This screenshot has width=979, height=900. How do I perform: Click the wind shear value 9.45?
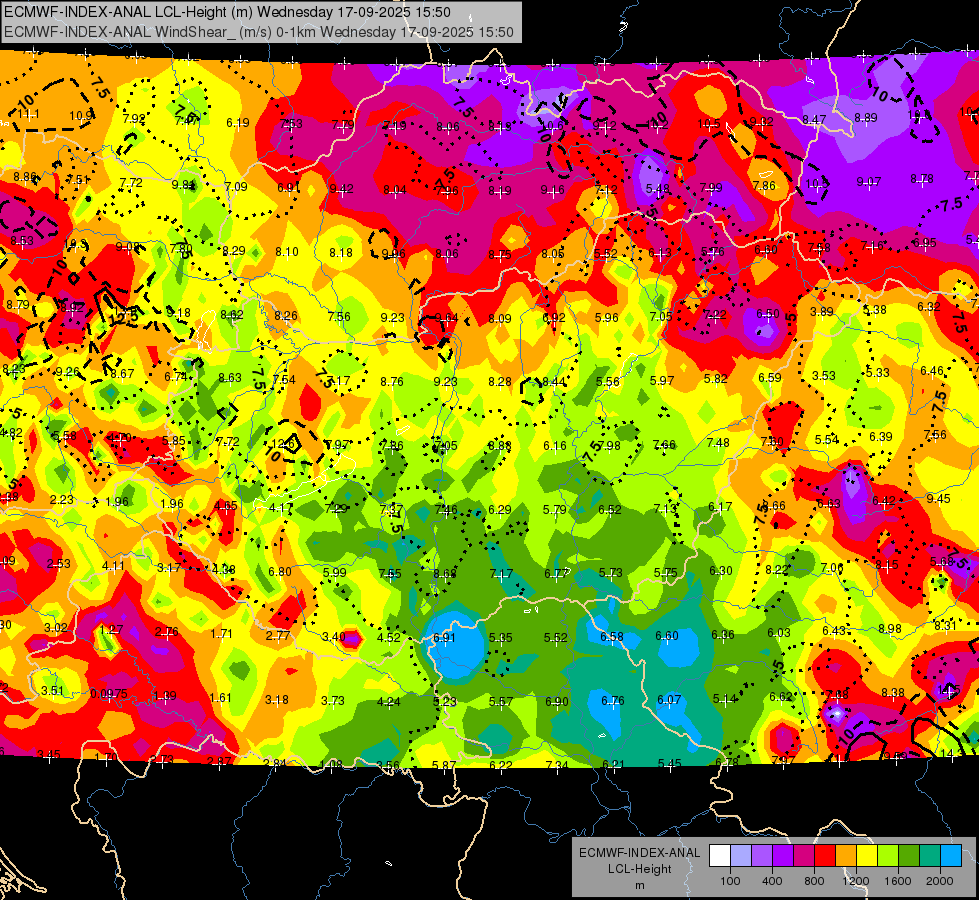(x=938, y=498)
